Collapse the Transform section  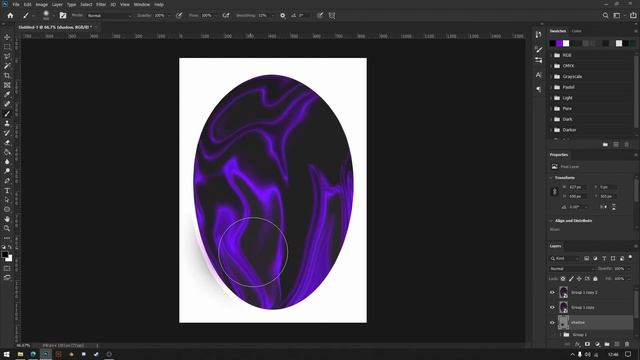[551, 178]
